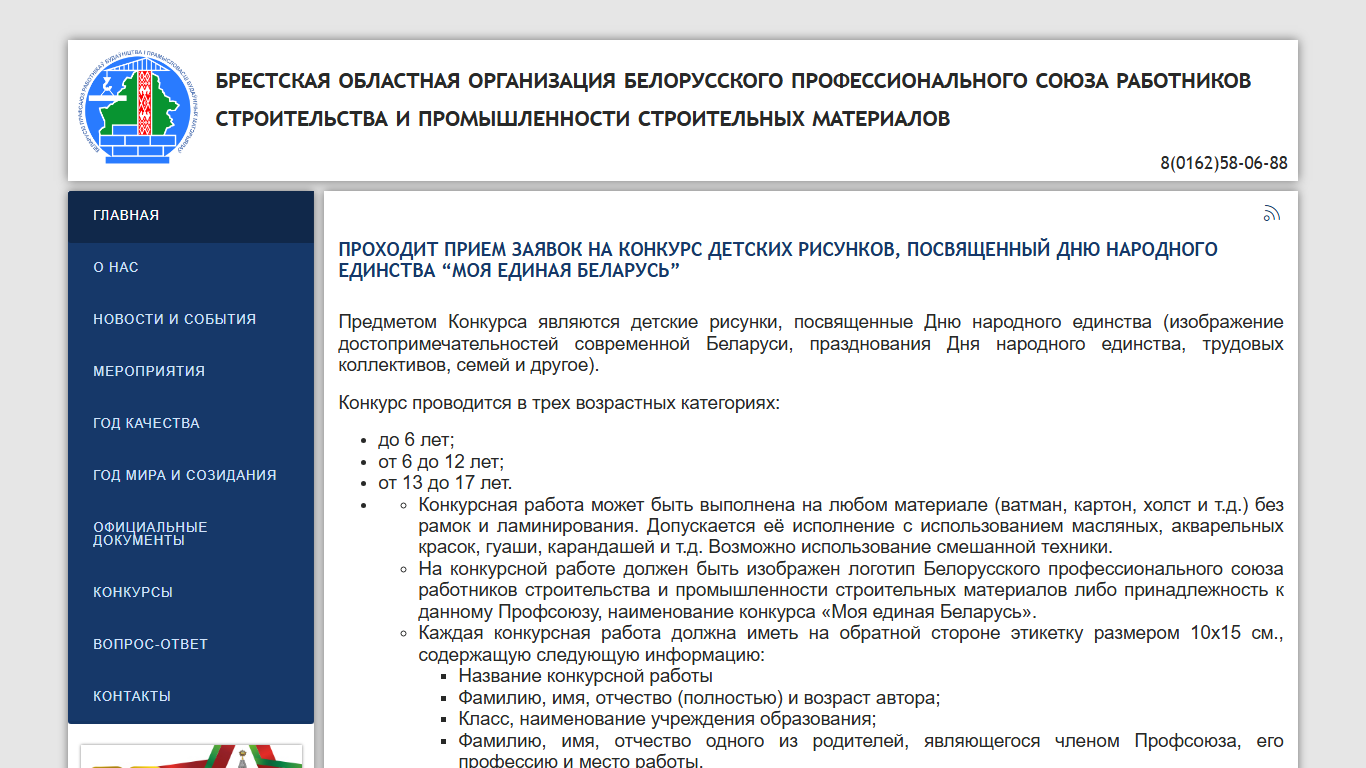Open НОВОСТИ И СОБЫТИЯ section
Viewport: 1366px width, 768px height.
(191, 320)
